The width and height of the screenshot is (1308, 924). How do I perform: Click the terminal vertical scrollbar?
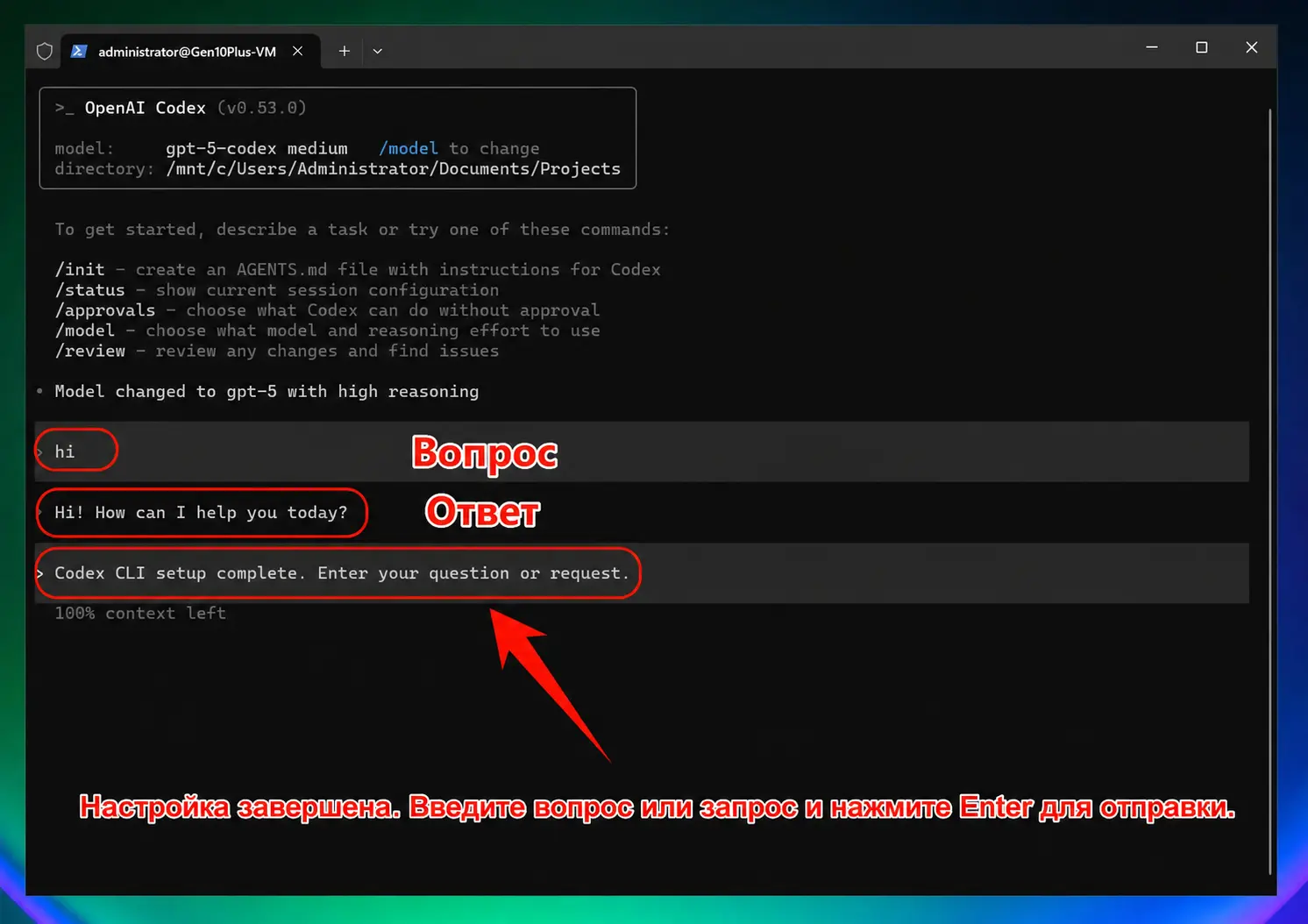coord(1269,491)
